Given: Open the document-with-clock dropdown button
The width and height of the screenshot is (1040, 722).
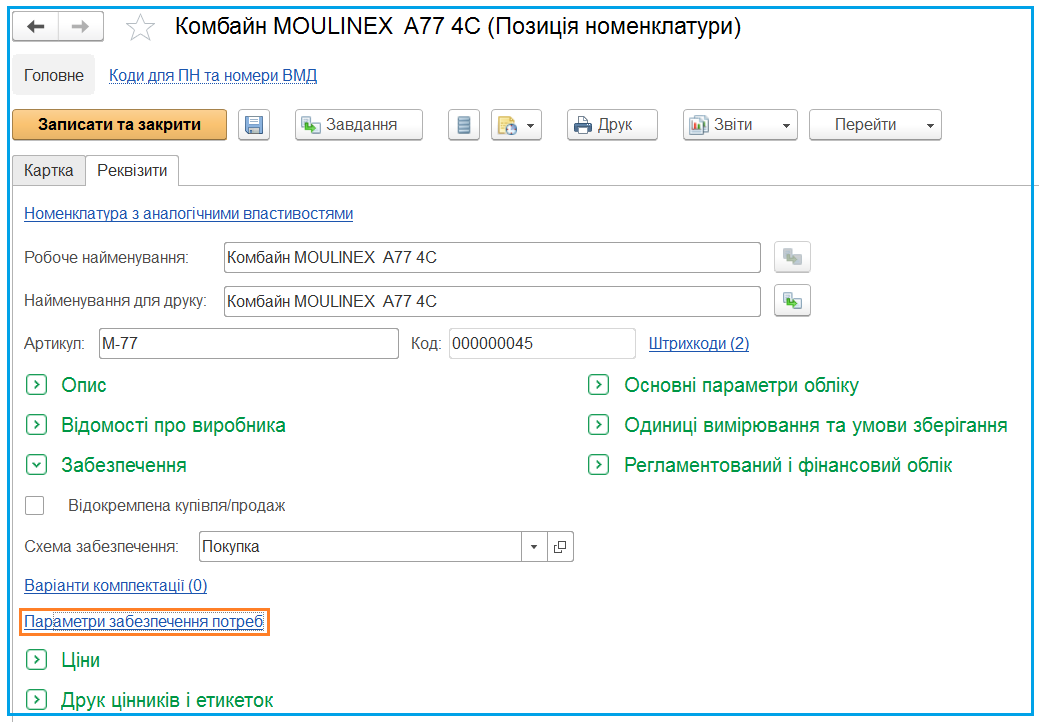Looking at the screenshot, I should (x=516, y=125).
